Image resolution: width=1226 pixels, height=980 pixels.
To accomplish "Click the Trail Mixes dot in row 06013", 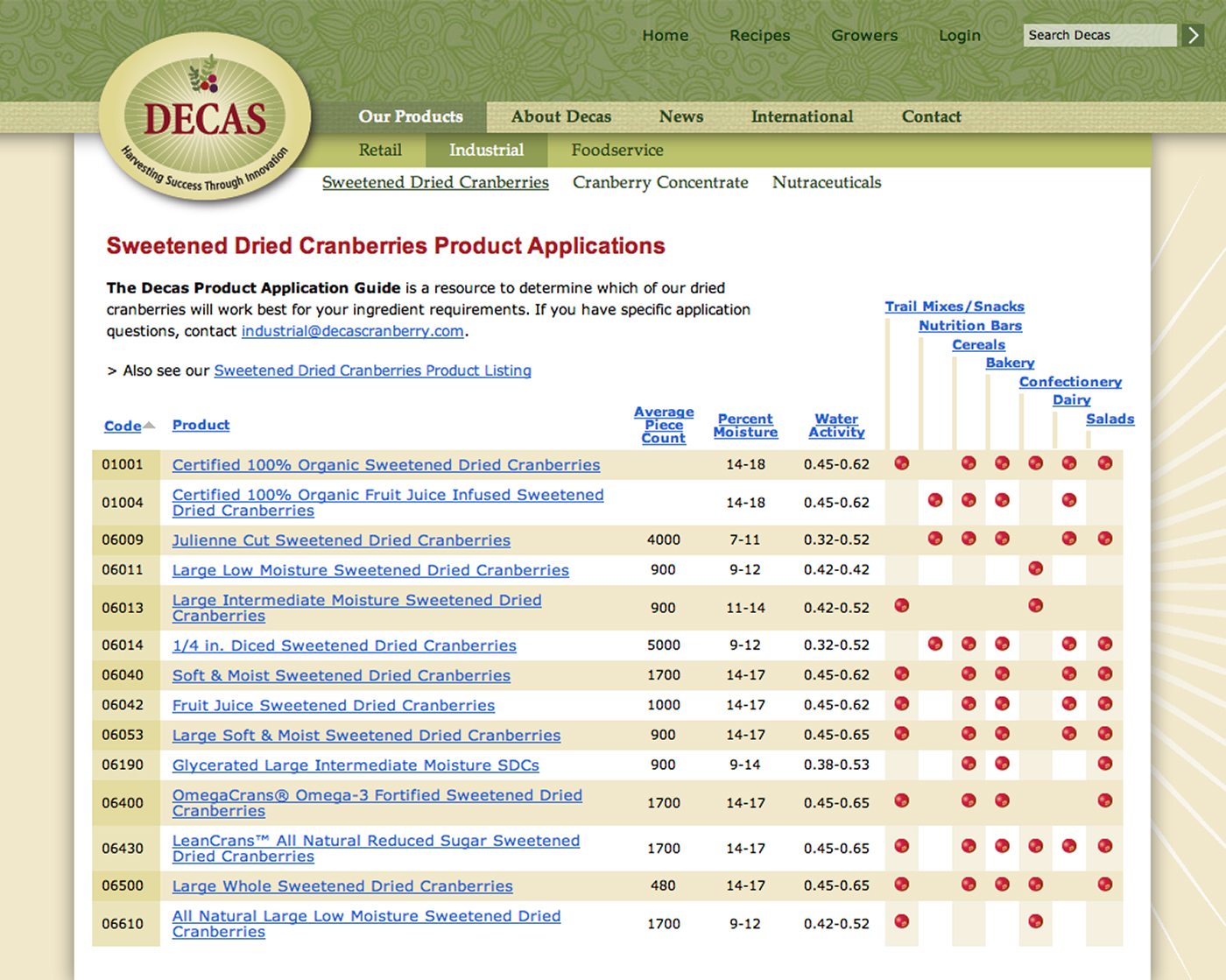I will [x=901, y=605].
